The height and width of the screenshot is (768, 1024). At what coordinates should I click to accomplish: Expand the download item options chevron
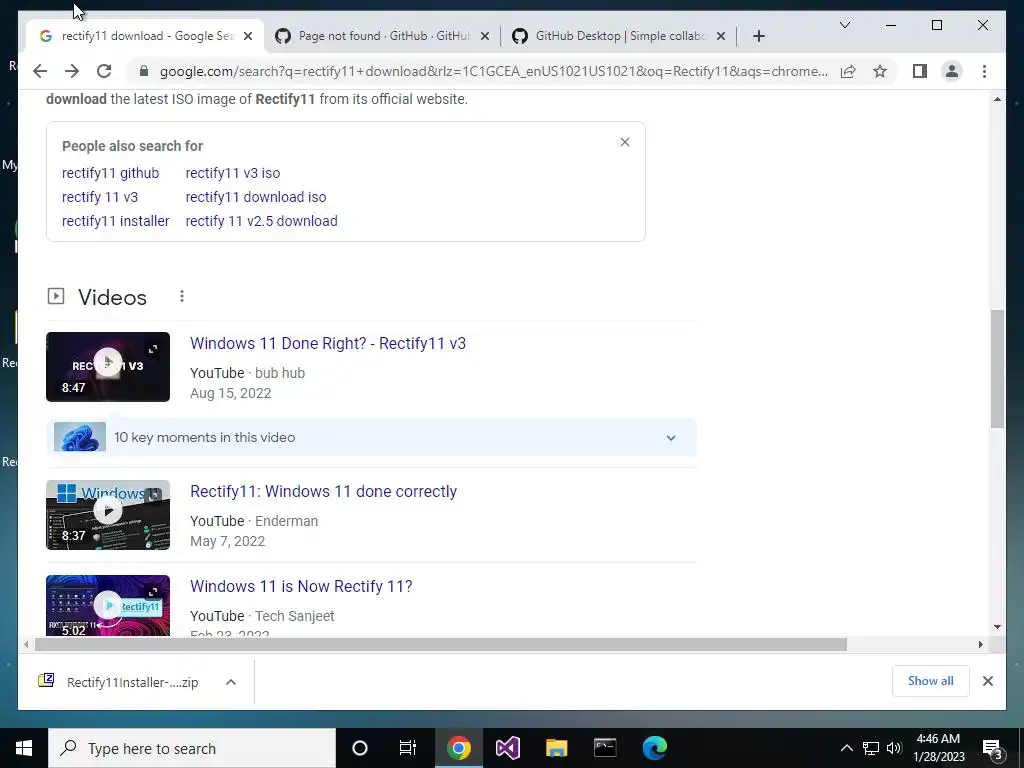coord(231,682)
